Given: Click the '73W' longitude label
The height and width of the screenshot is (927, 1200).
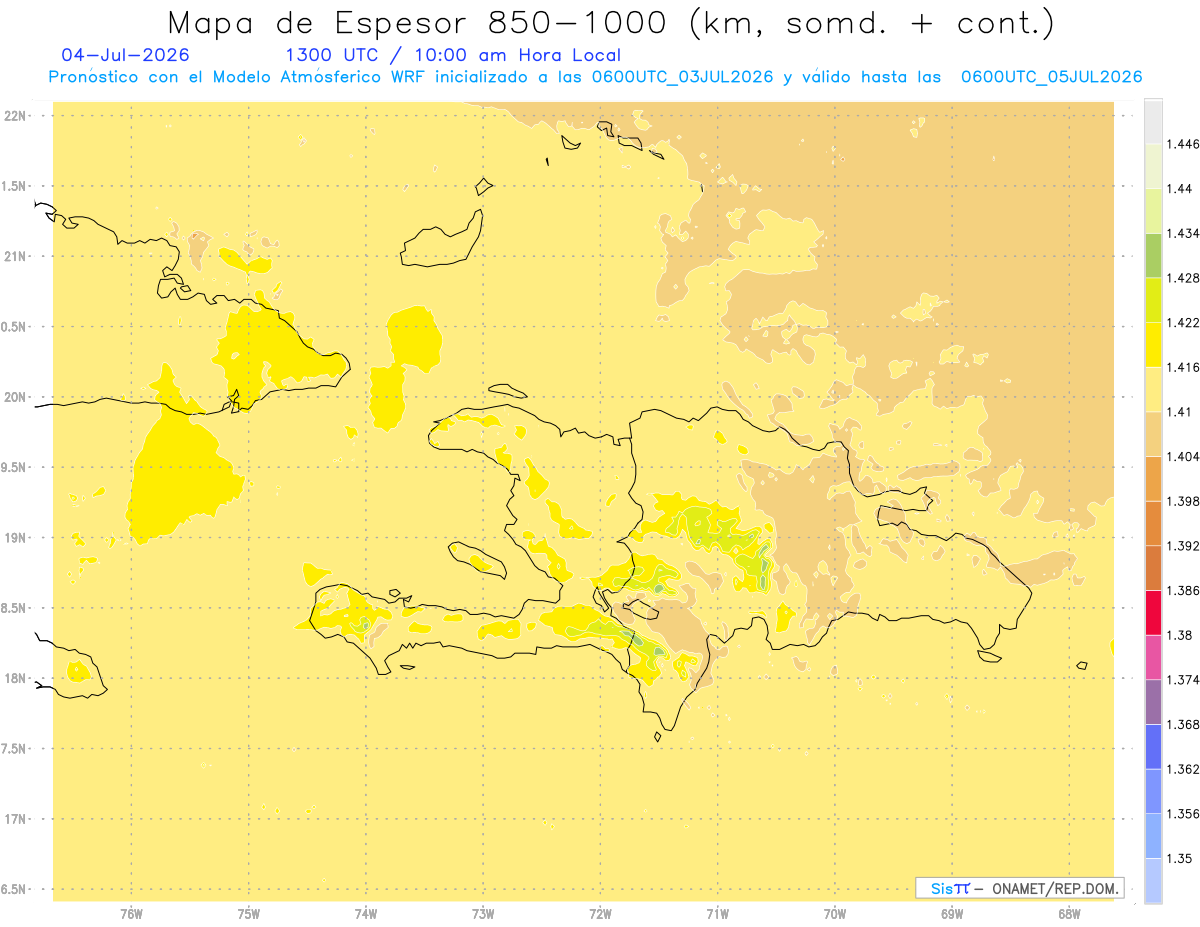Looking at the screenshot, I should tap(483, 912).
